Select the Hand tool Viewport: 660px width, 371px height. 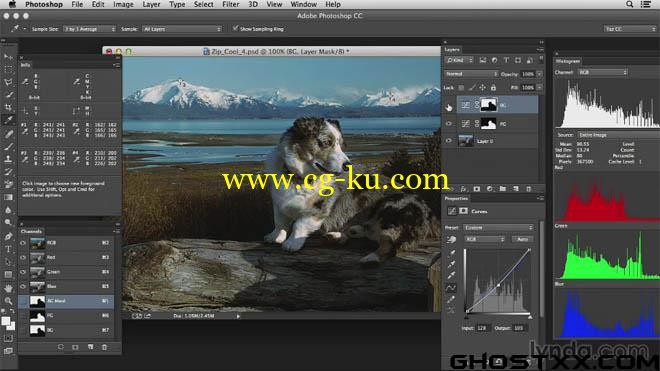click(8, 288)
